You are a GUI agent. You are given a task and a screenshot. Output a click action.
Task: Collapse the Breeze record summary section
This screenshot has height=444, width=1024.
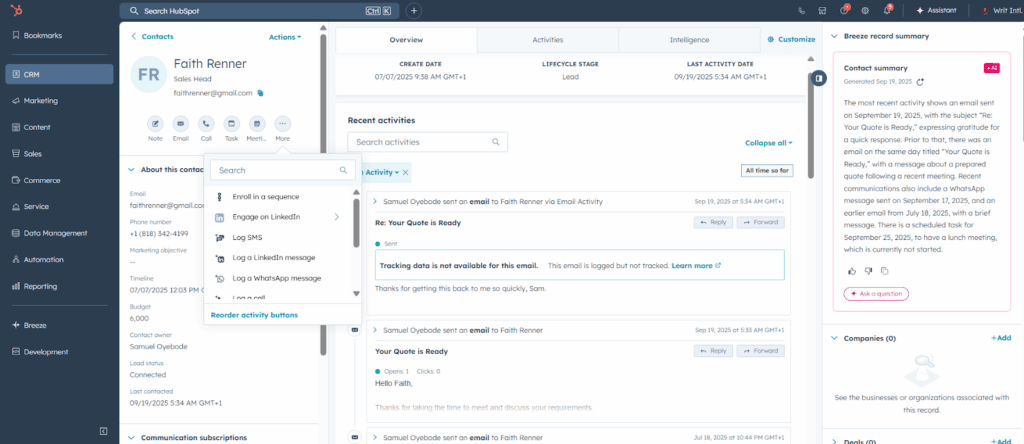(834, 36)
